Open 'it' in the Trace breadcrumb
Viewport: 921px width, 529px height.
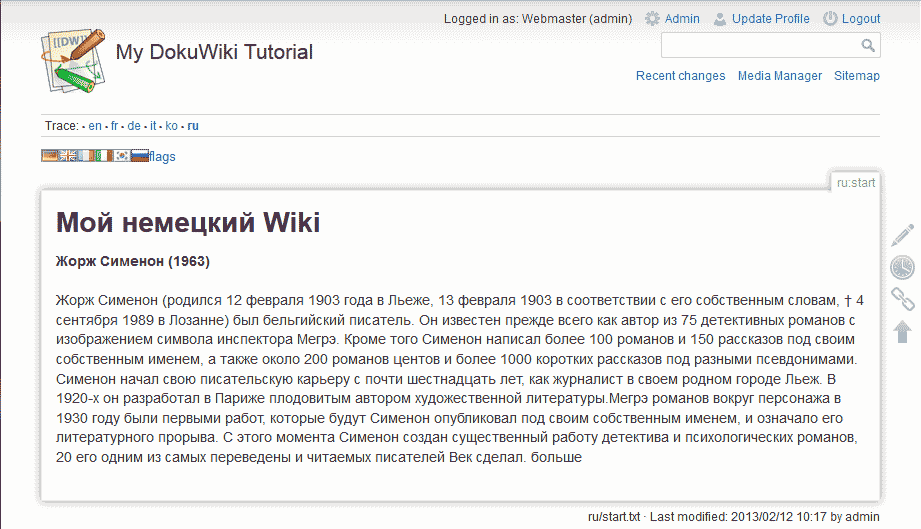pyautogui.click(x=153, y=126)
